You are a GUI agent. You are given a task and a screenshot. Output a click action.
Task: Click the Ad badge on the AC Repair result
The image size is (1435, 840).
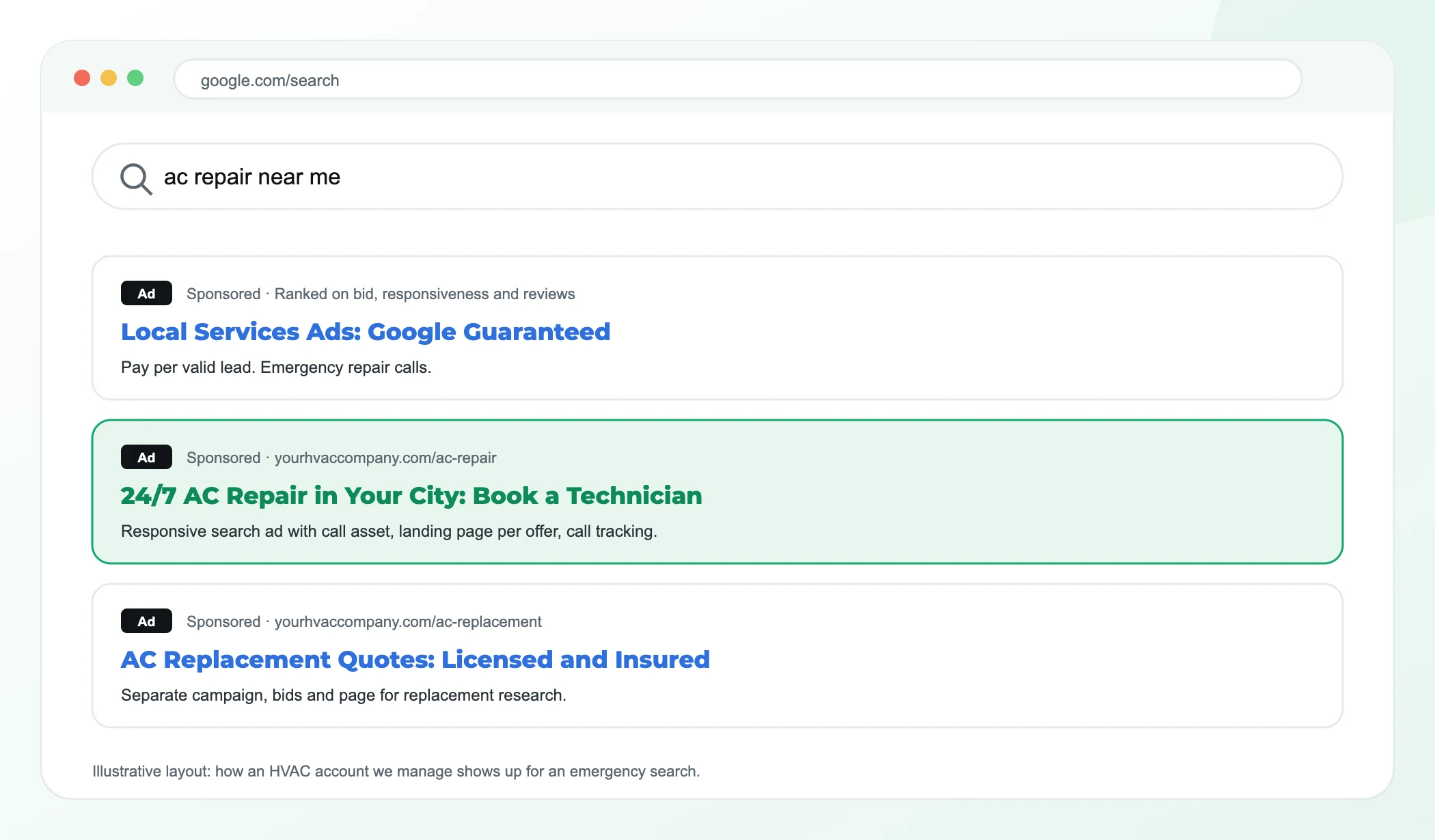point(146,458)
